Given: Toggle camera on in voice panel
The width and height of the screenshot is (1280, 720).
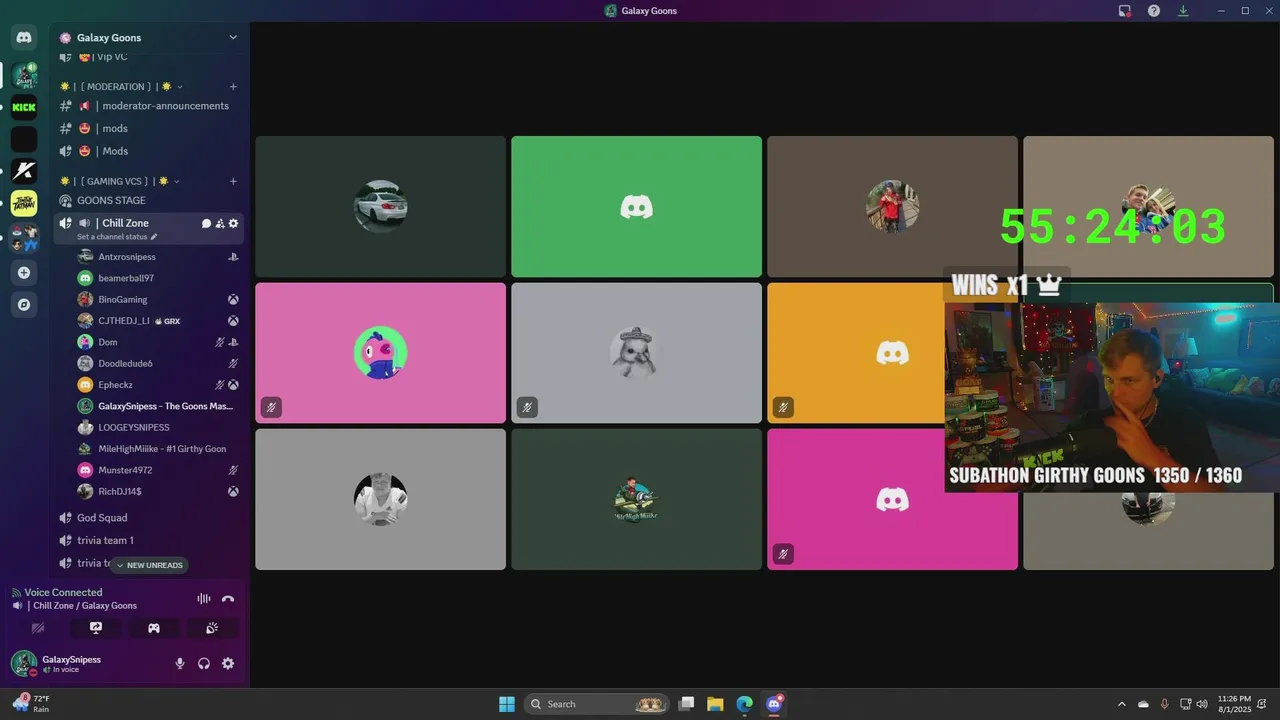Looking at the screenshot, I should (x=38, y=628).
